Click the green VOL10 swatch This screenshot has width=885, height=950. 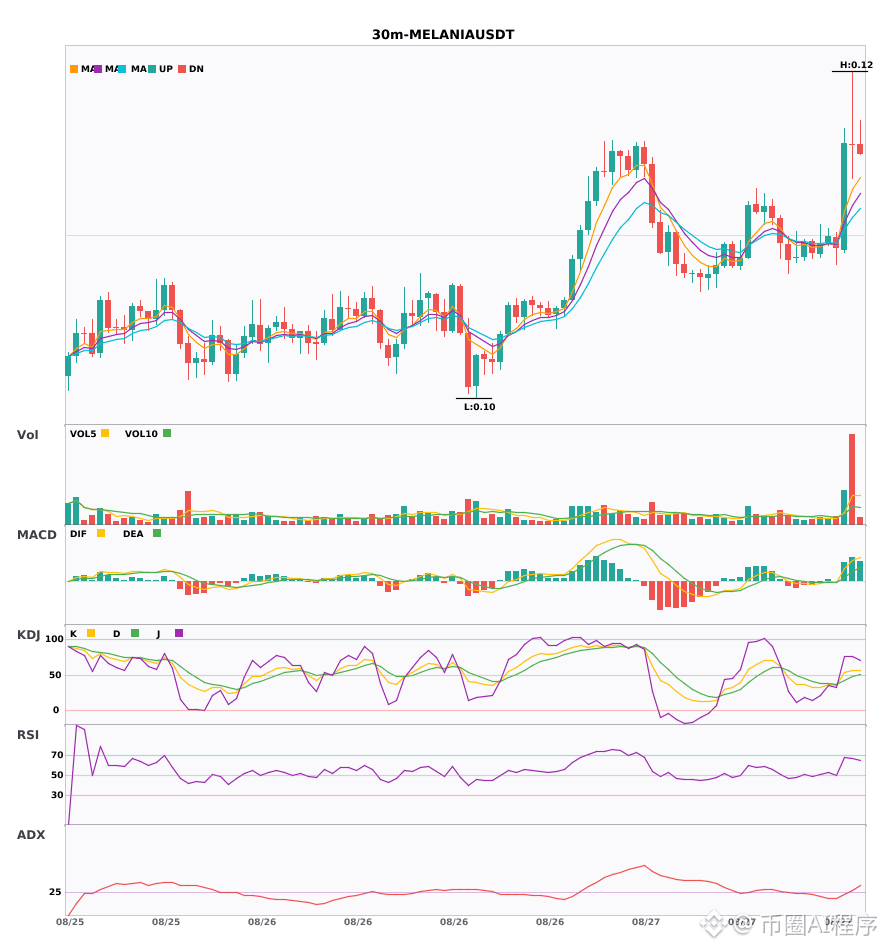(x=167, y=433)
